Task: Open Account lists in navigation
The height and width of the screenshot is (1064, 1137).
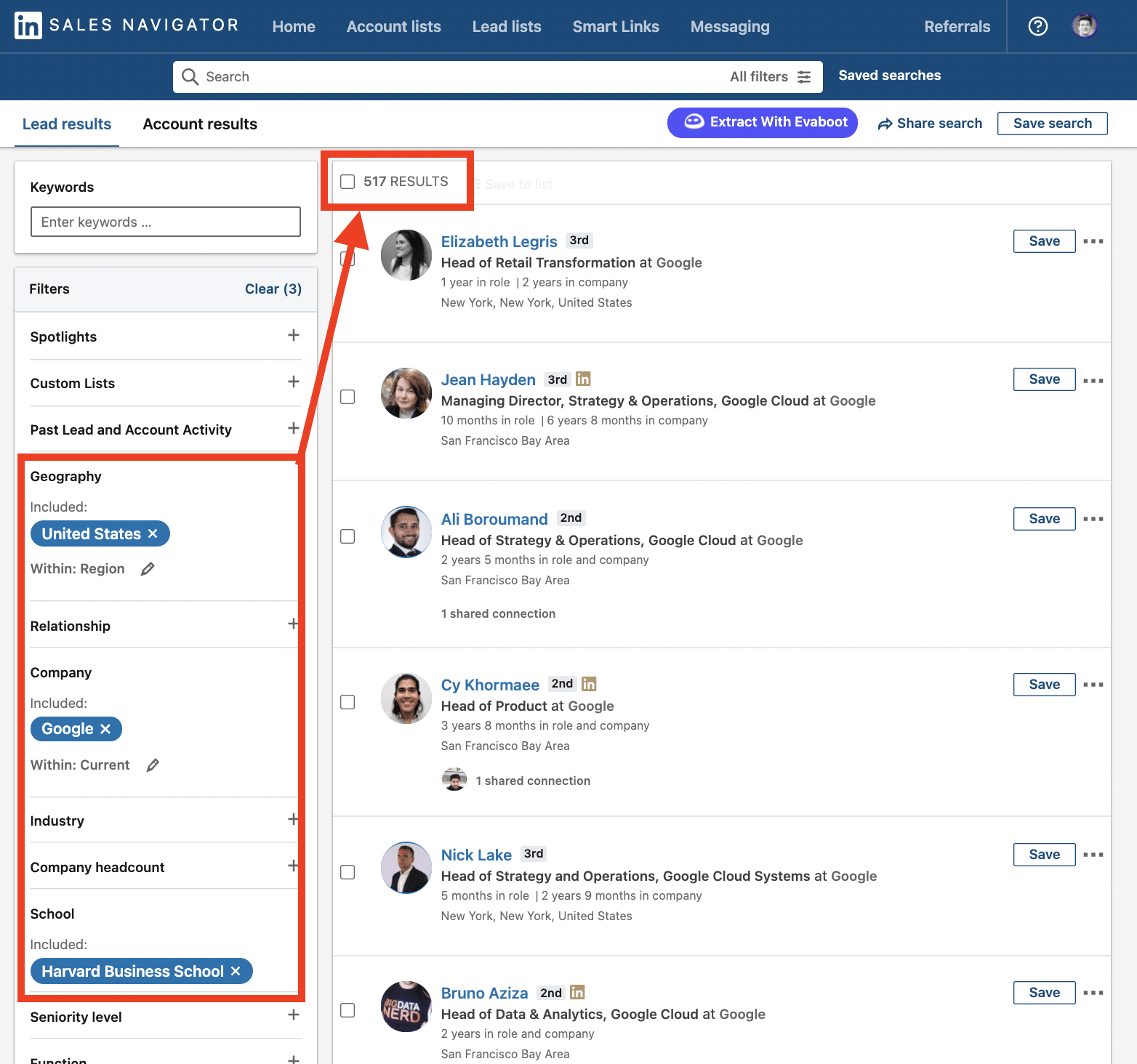Action: [394, 27]
